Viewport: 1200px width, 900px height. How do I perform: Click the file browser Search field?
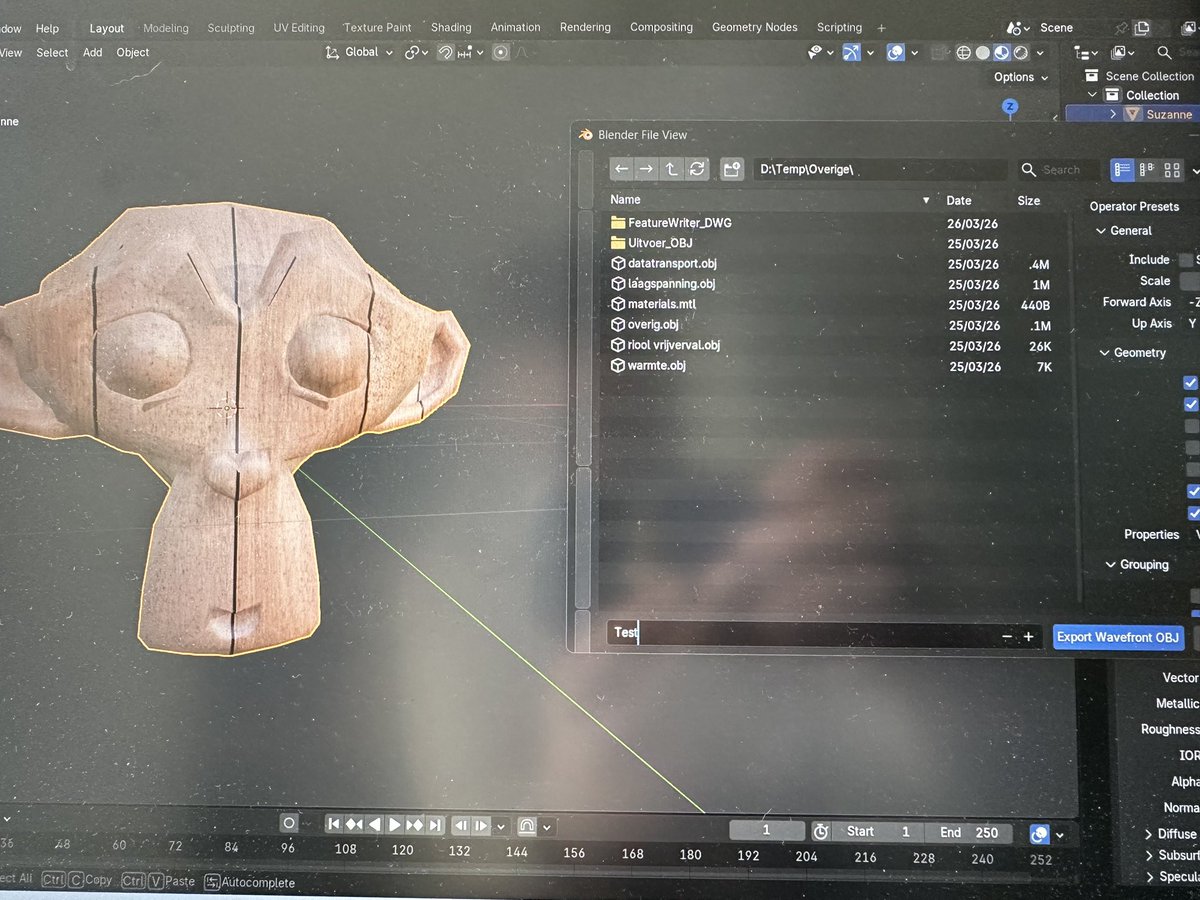1058,170
